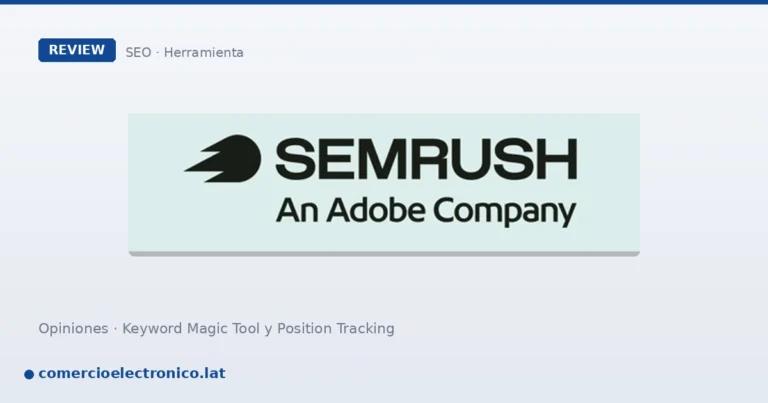Click the dark blue top bar
The image size is (768, 403).
point(384,2)
